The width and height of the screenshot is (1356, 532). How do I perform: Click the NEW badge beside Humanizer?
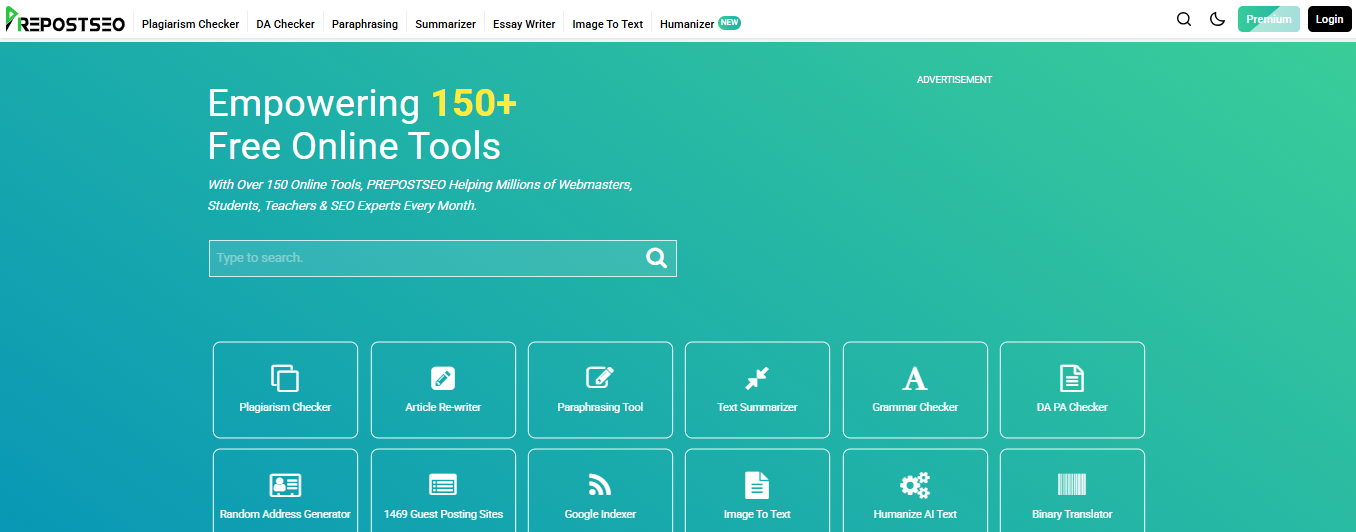point(729,22)
